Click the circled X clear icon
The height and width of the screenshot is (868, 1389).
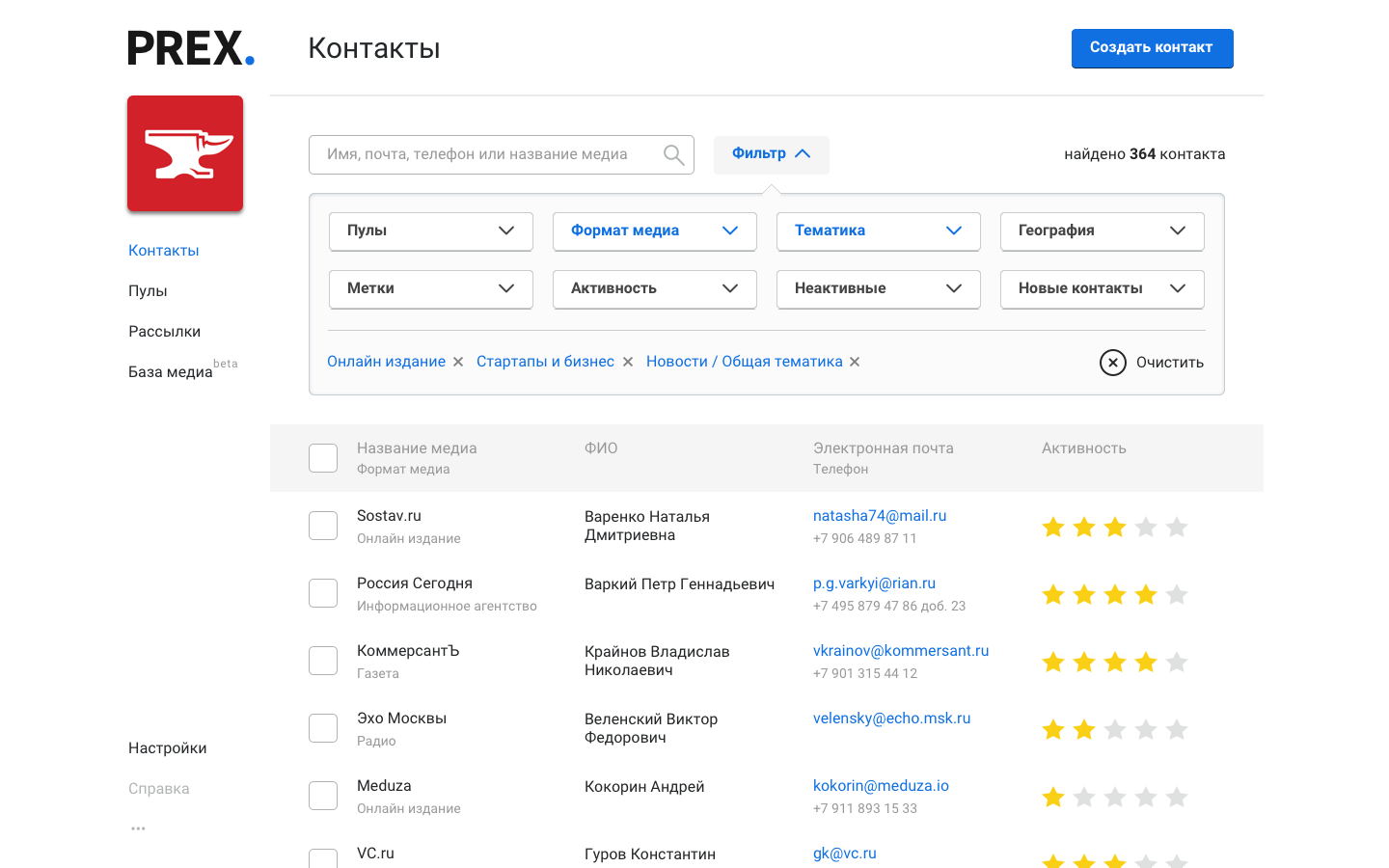click(x=1113, y=363)
